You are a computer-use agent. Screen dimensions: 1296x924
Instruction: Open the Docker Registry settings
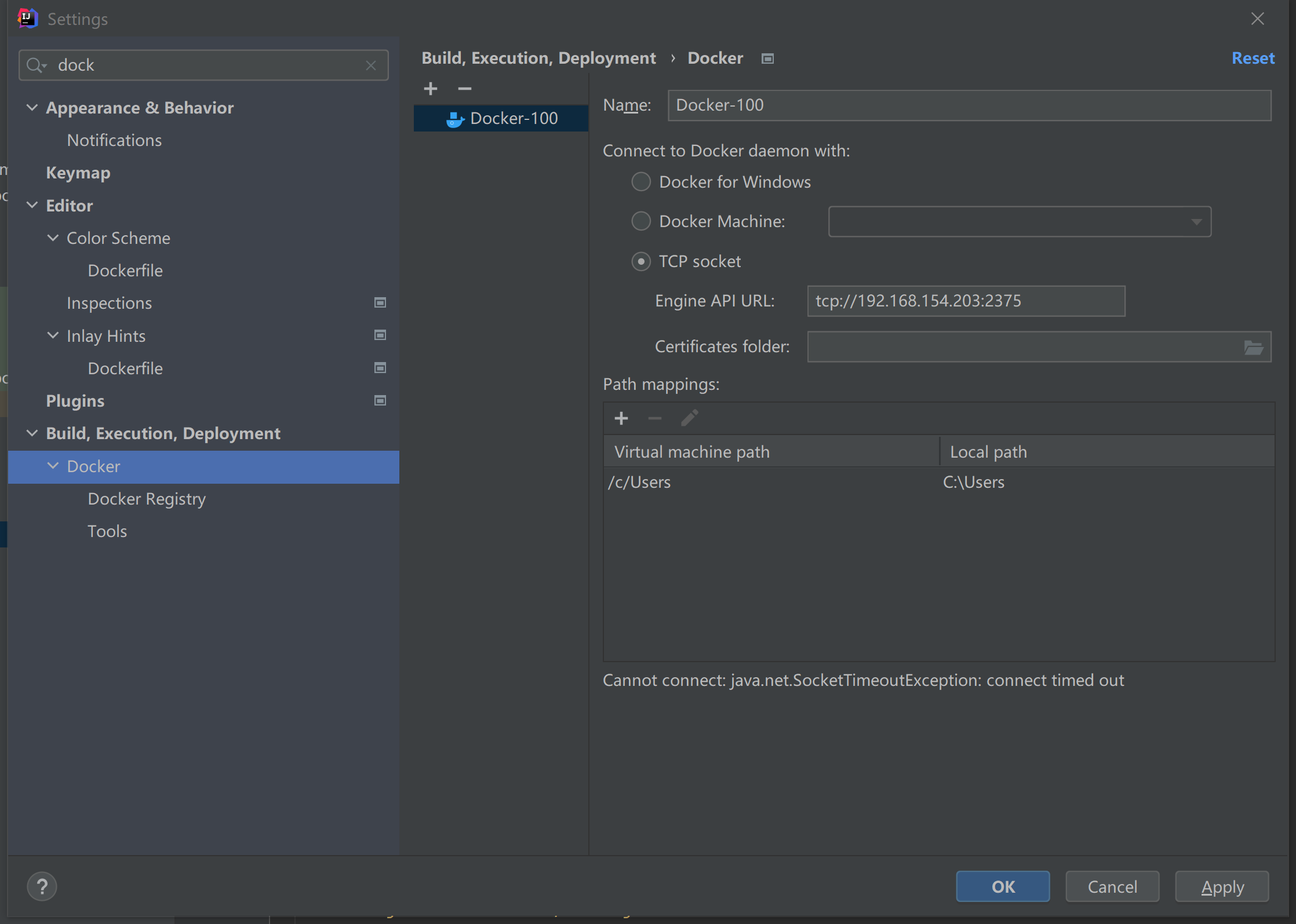(x=148, y=498)
